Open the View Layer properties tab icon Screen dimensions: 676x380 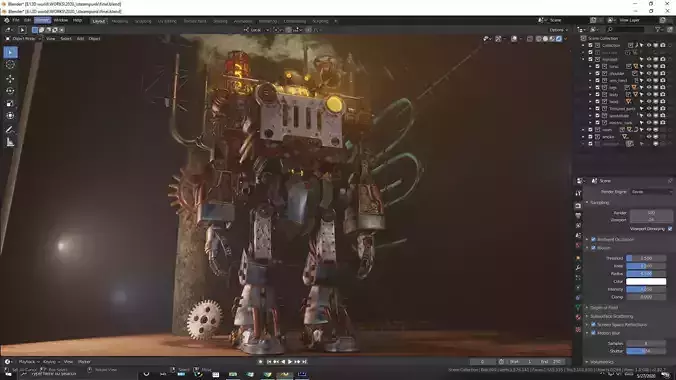point(578,226)
